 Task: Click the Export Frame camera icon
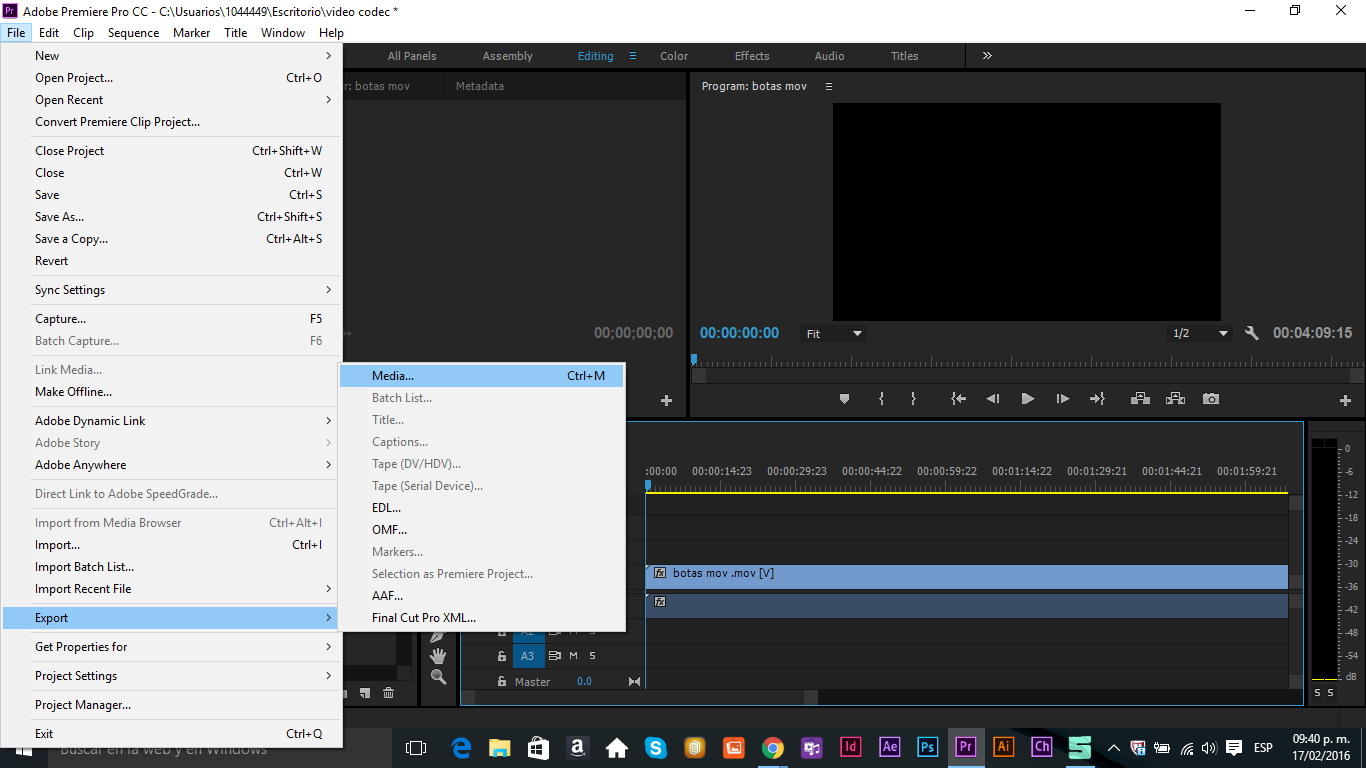pos(1211,398)
